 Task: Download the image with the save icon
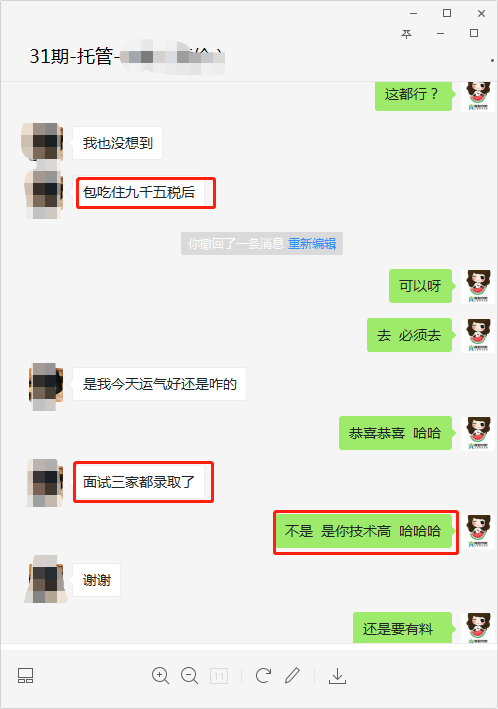[337, 676]
